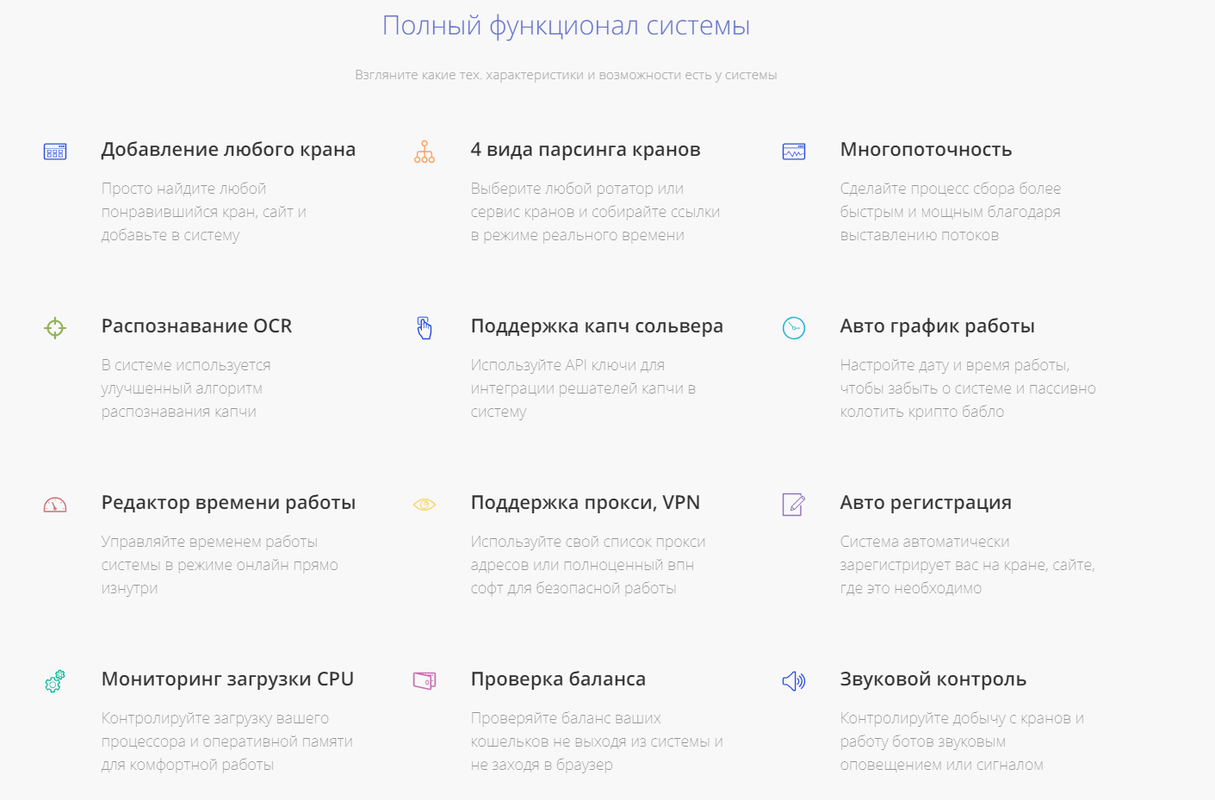Click the browser window icon beside Добавление любого крана
This screenshot has width=1215, height=800.
click(55, 152)
